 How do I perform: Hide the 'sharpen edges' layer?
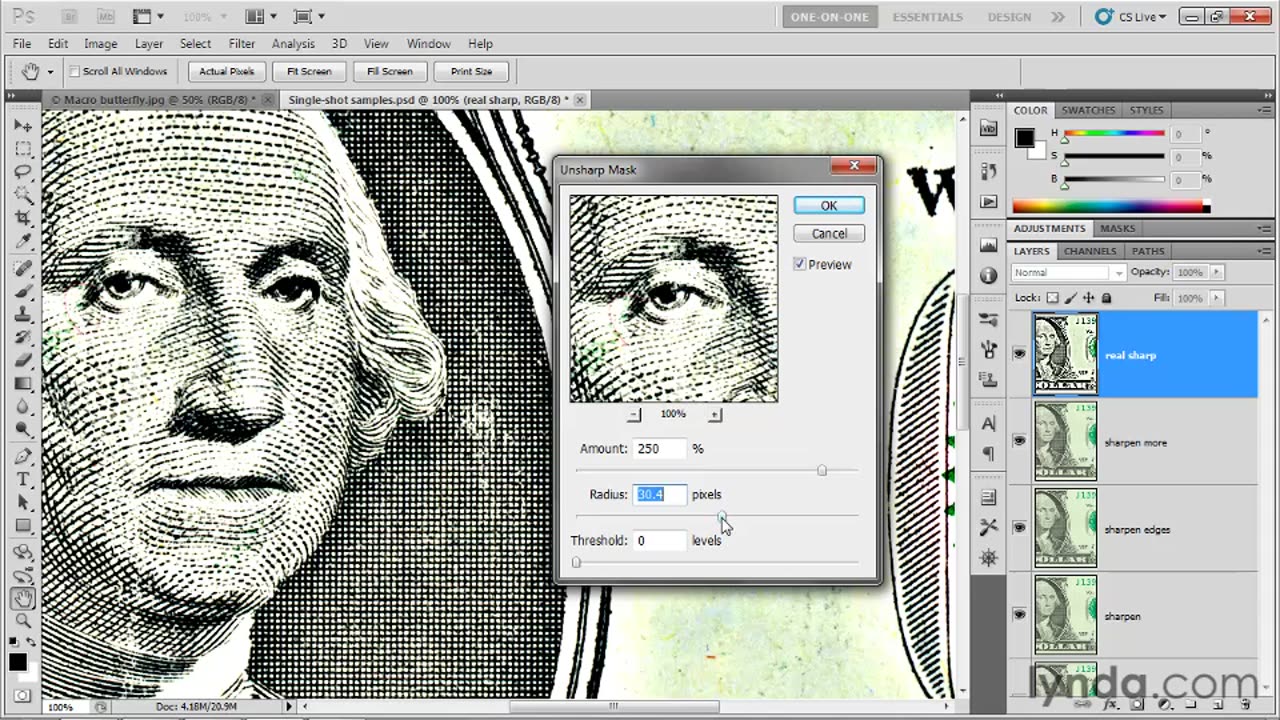click(x=1019, y=528)
